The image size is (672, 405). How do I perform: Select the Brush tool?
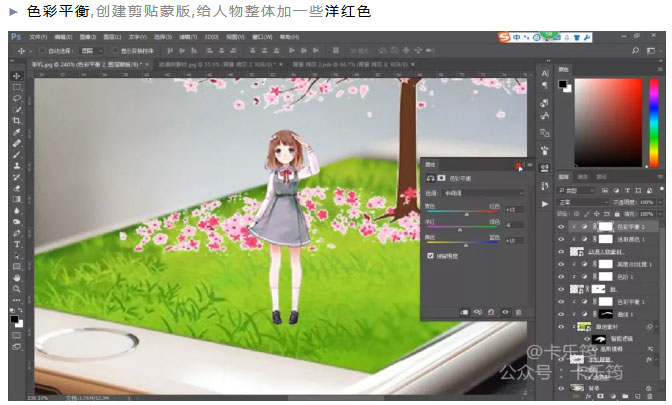pos(17,154)
